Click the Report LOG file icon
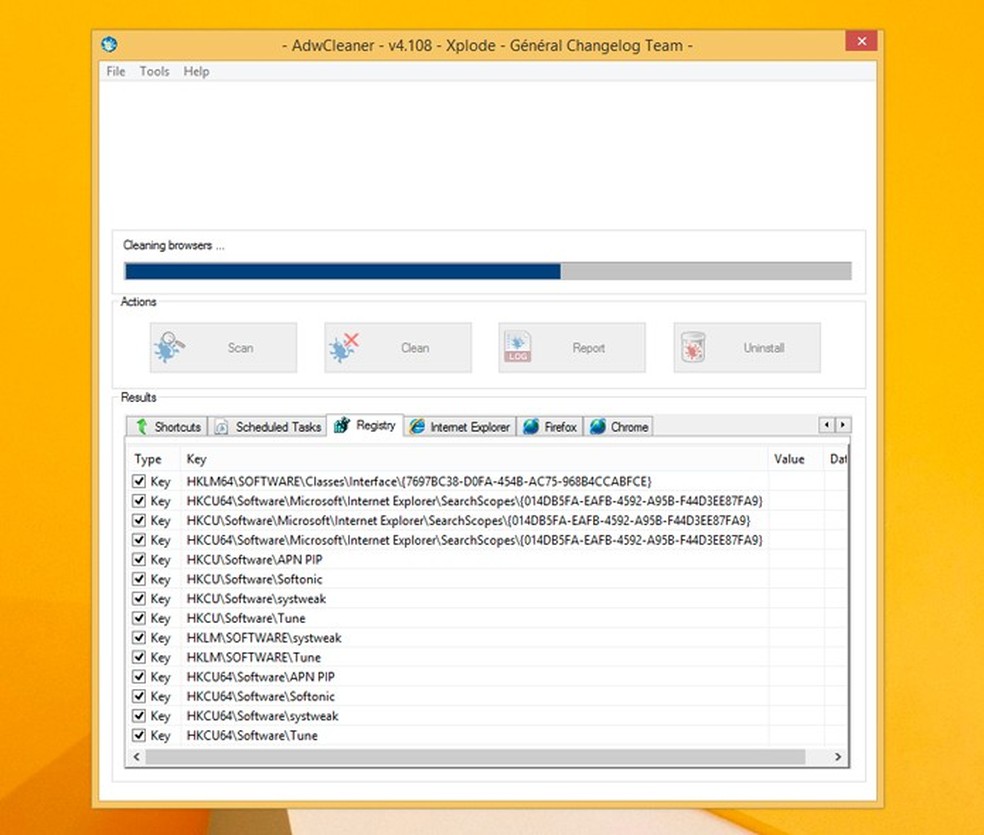 tap(518, 347)
